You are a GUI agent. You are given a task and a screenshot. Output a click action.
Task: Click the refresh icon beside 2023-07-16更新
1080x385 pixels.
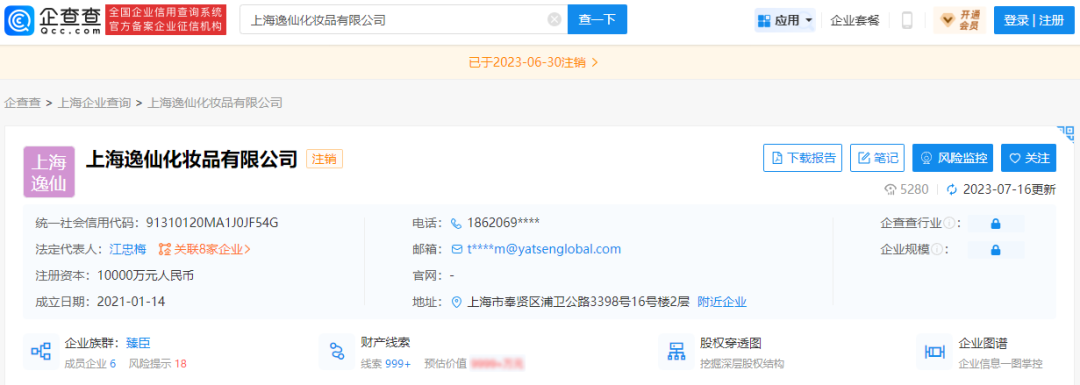coord(953,189)
